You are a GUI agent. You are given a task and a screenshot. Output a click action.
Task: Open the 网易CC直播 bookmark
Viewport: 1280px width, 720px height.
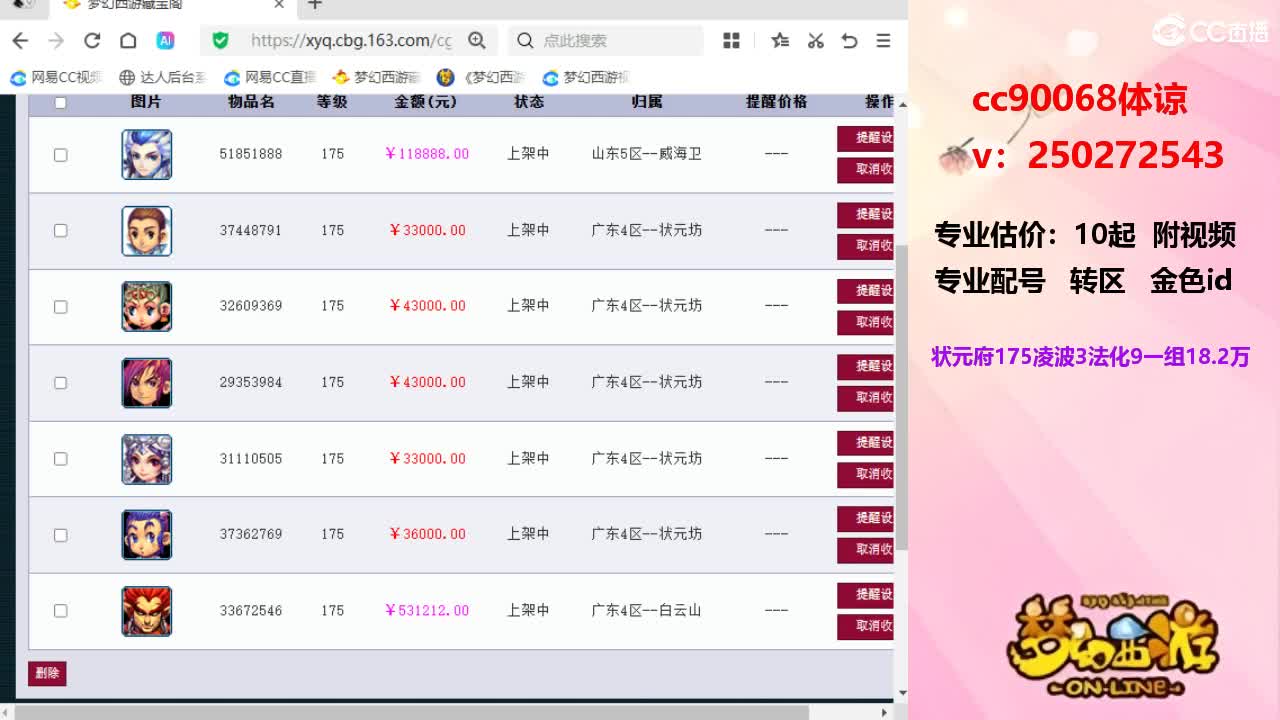click(x=270, y=77)
